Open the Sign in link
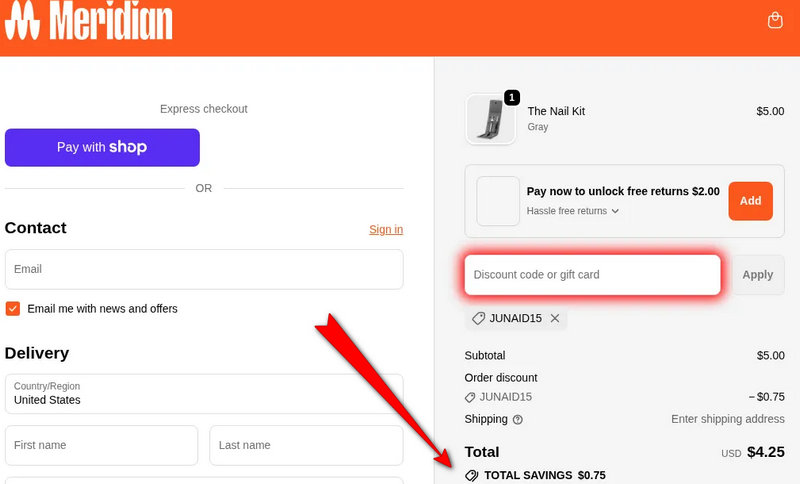Viewport: 800px width, 484px height. [386, 229]
